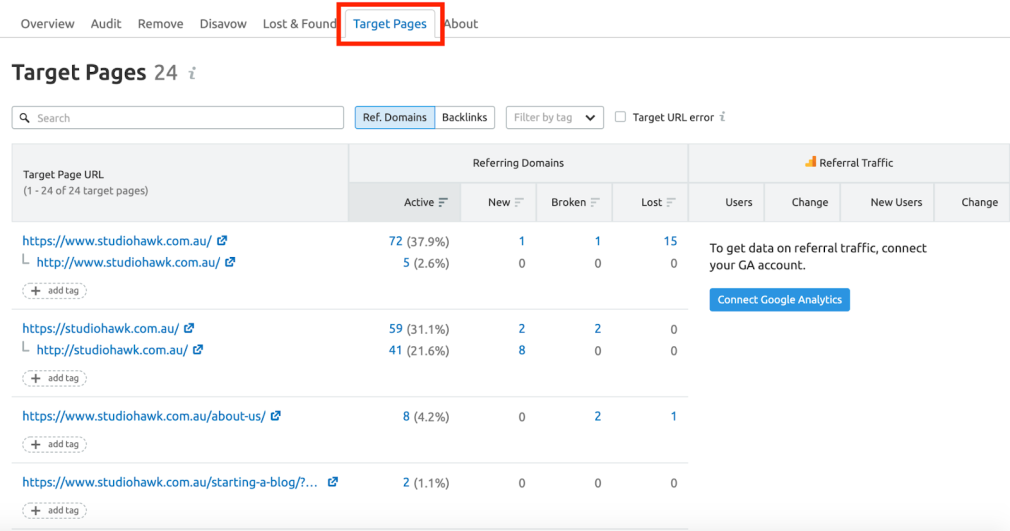Open the Disavow tab
The width and height of the screenshot is (1010, 531).
(223, 24)
